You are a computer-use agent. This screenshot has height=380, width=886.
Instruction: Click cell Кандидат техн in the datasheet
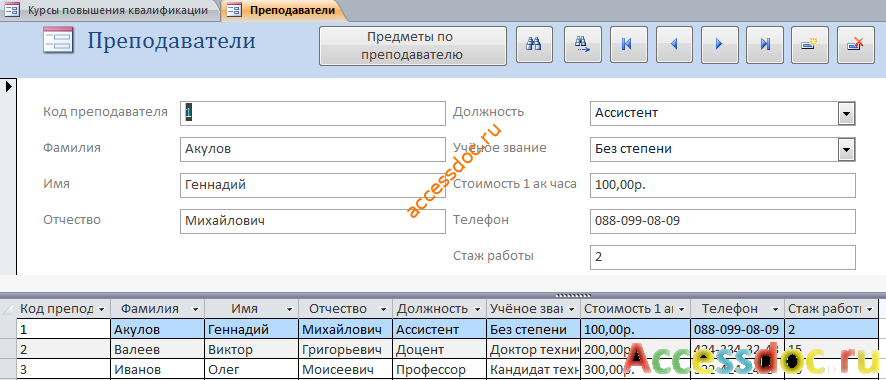click(x=533, y=370)
